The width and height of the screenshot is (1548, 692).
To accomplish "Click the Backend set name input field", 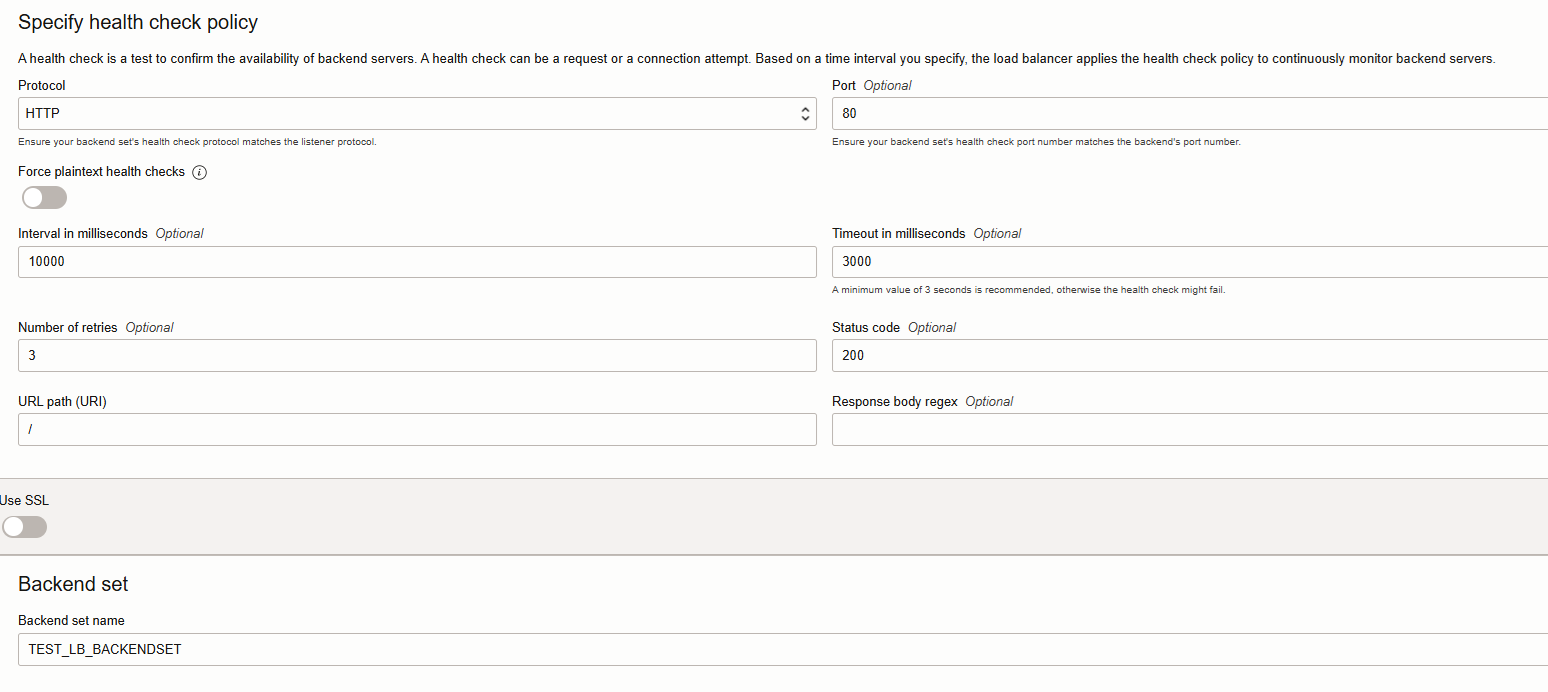I will [x=780, y=650].
